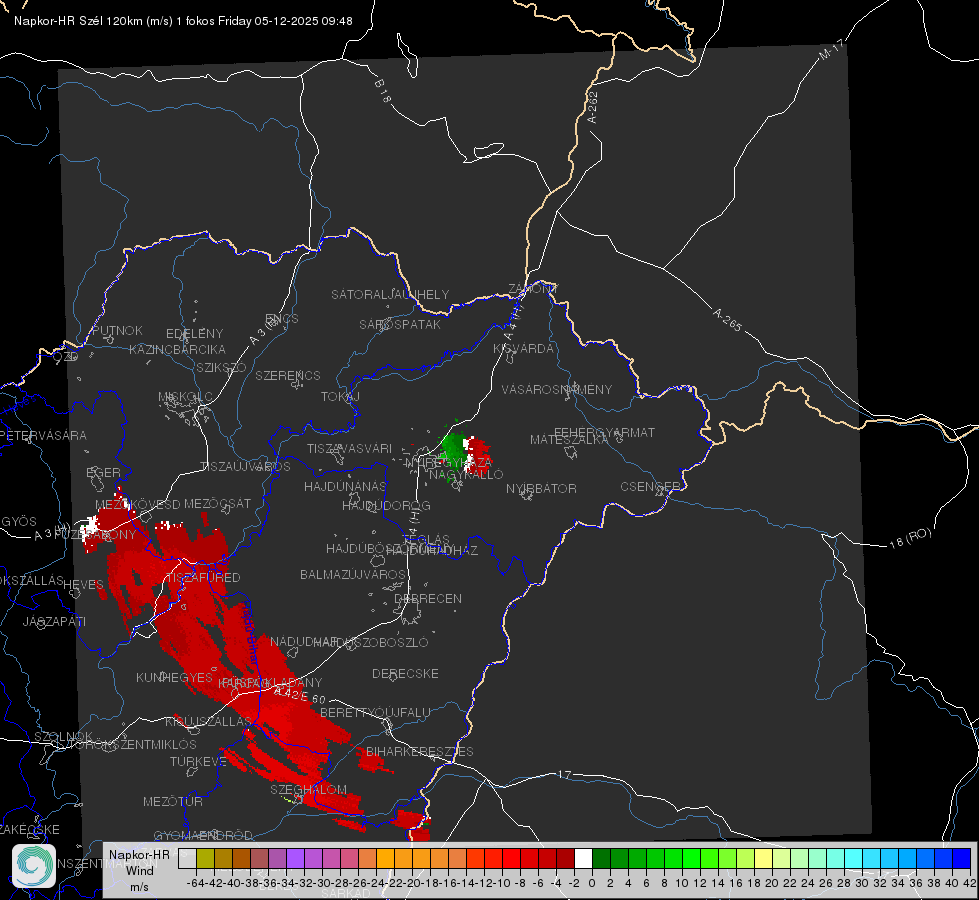Viewport: 979px width, 900px height.
Task: Click the MEZŐCSÁT label
Action: 217,503
